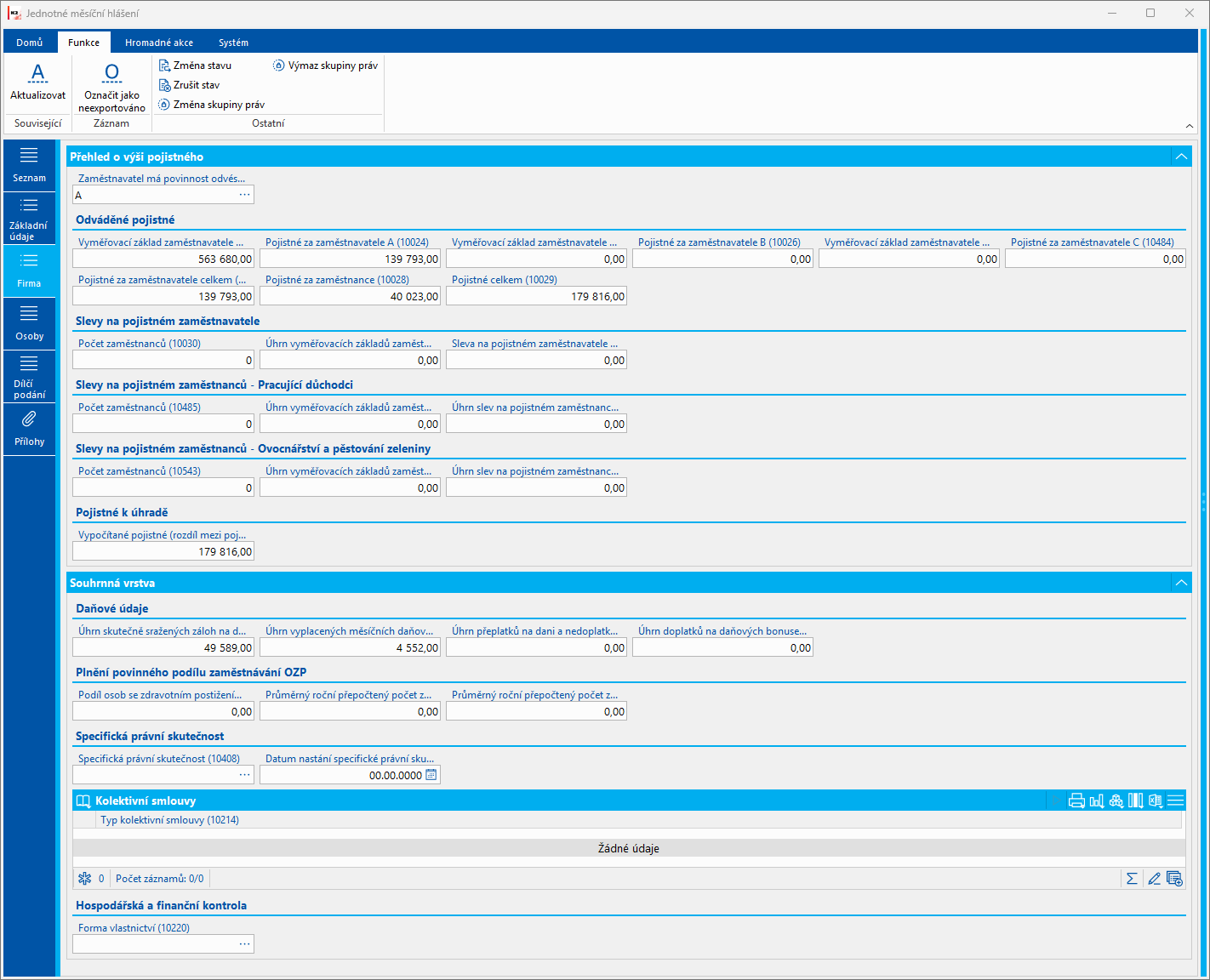Click Pojistné za zaměstnavatele A field

(350, 259)
